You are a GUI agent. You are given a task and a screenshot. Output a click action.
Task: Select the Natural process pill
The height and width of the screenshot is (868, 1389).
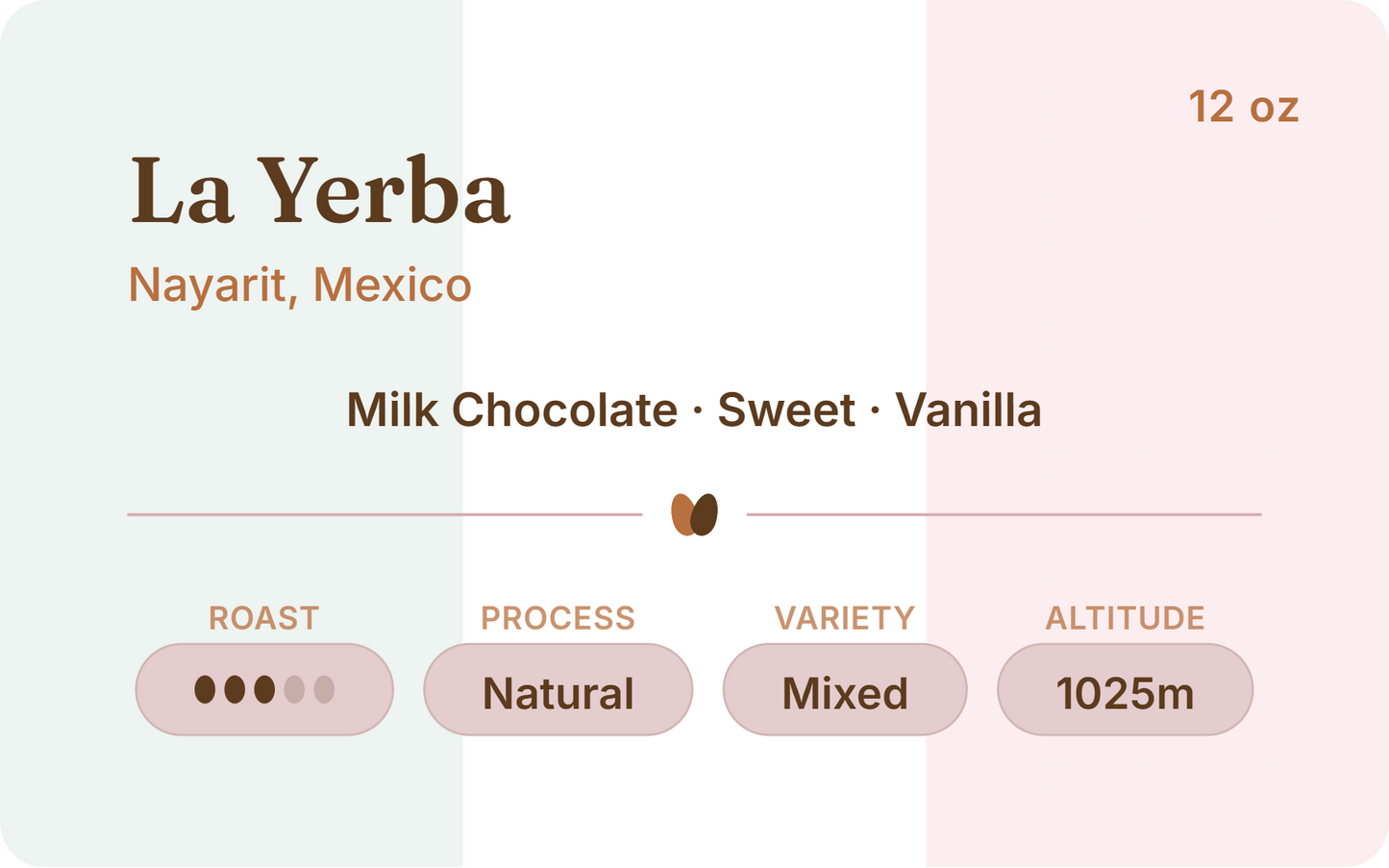point(558,690)
